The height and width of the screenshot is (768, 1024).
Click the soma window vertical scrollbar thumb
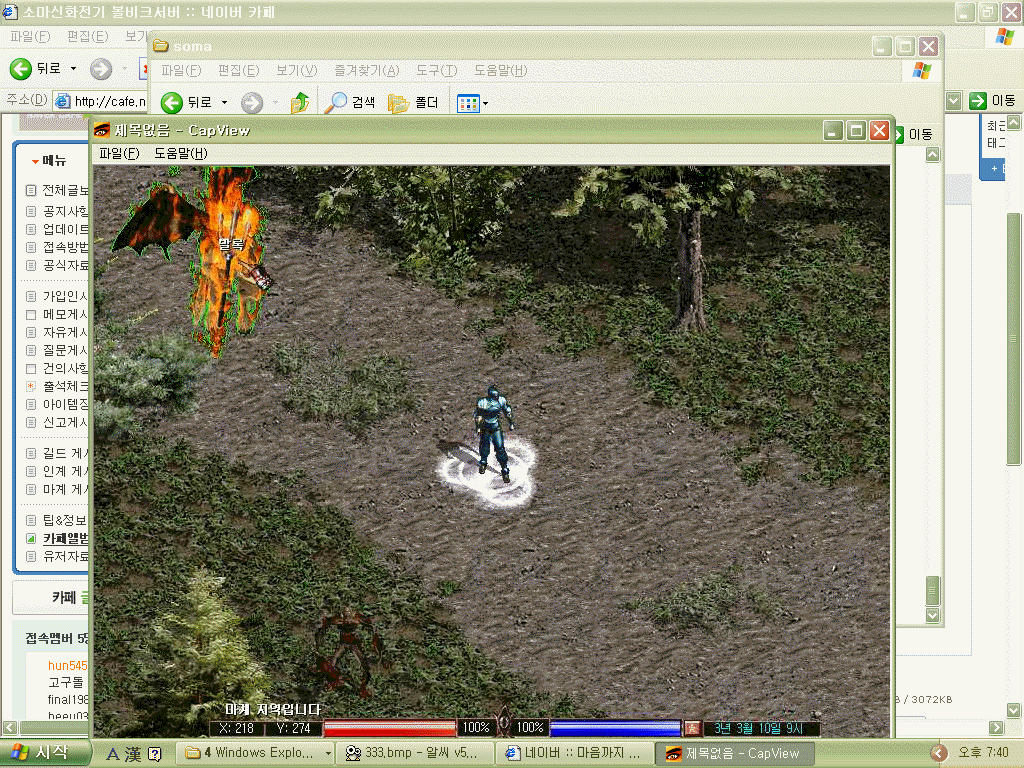(x=933, y=590)
